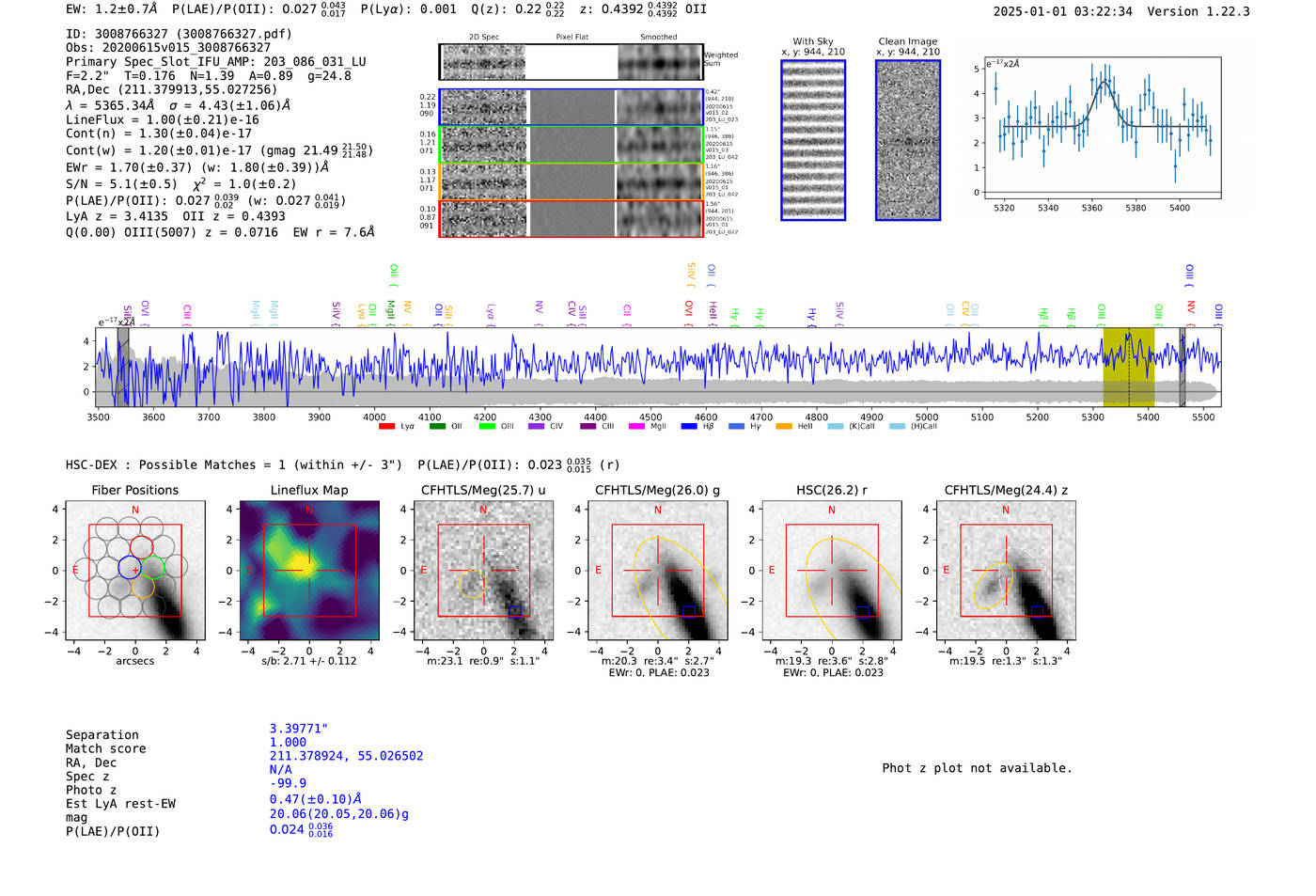
Task: Click the blue fiber circle in Fiber Positions
Action: (x=130, y=567)
